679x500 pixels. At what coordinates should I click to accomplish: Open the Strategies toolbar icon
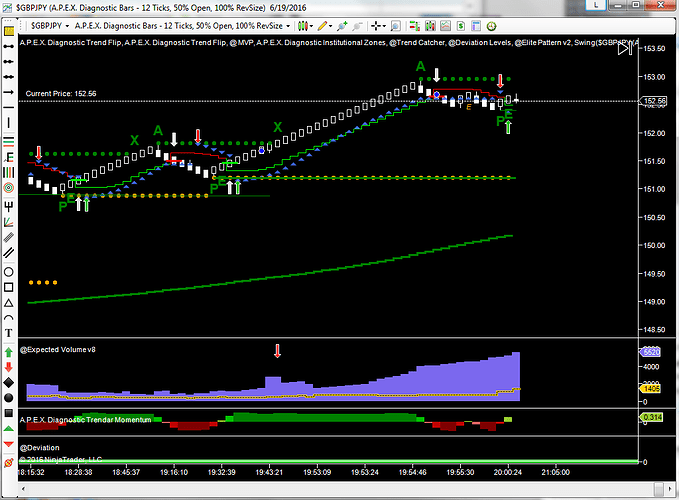[445, 26]
